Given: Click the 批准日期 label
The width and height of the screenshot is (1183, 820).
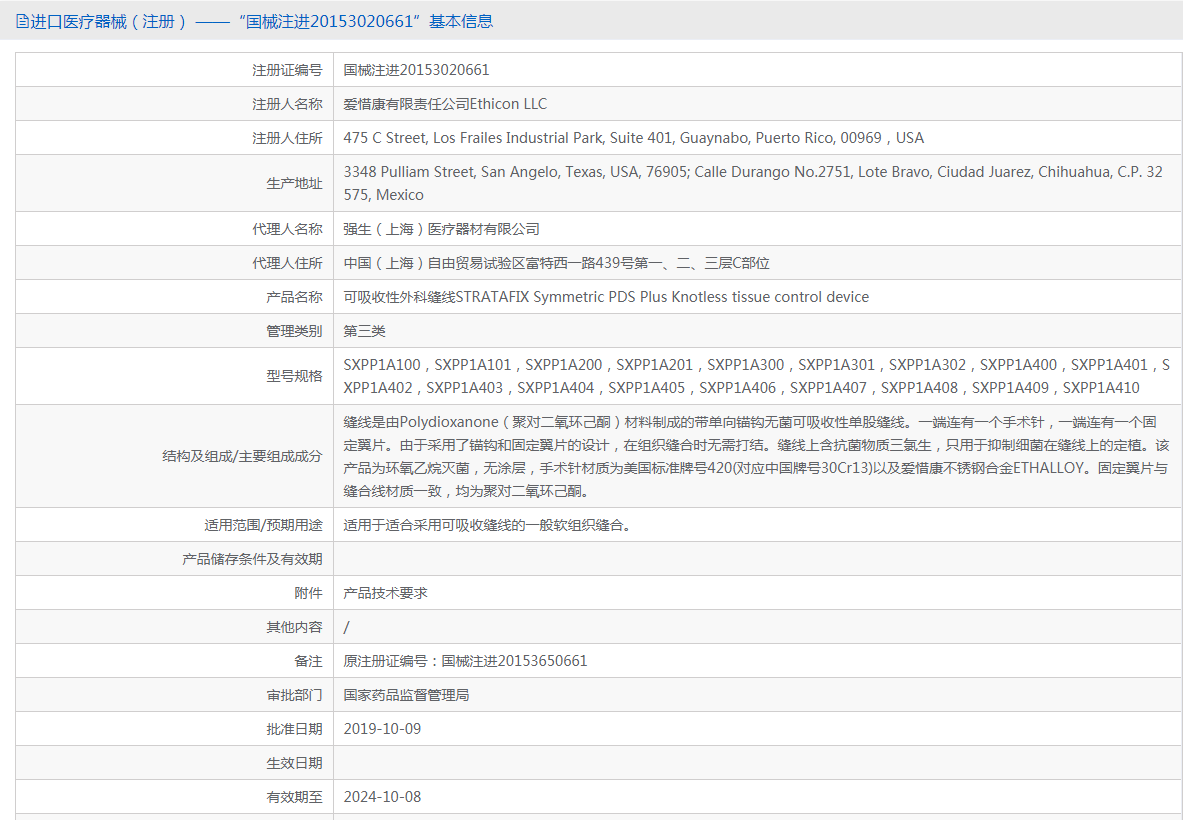Looking at the screenshot, I should coord(294,728).
